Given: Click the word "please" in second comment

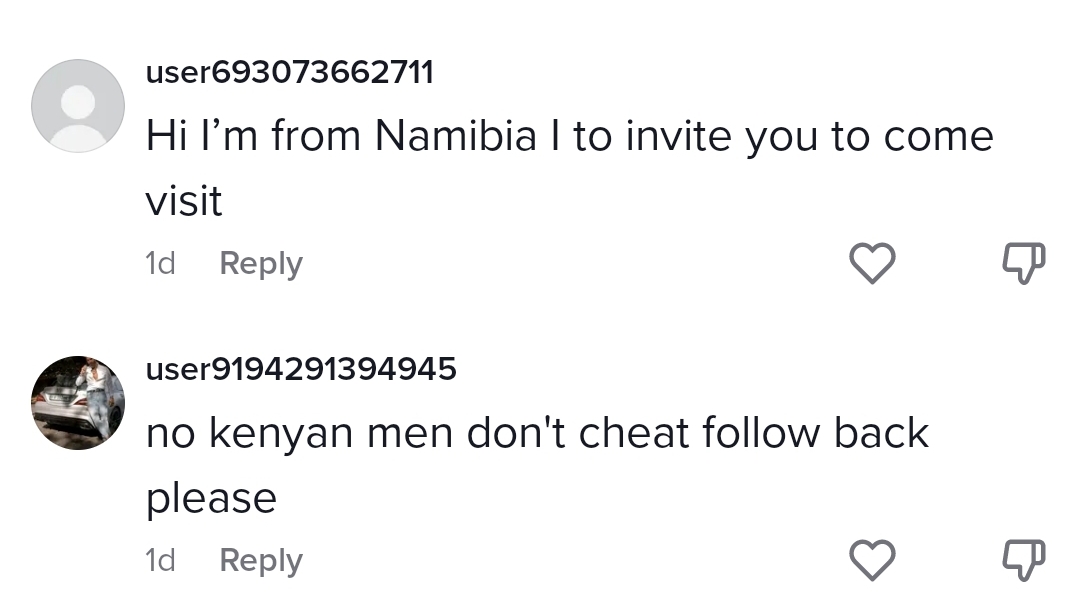Looking at the screenshot, I should click(211, 498).
